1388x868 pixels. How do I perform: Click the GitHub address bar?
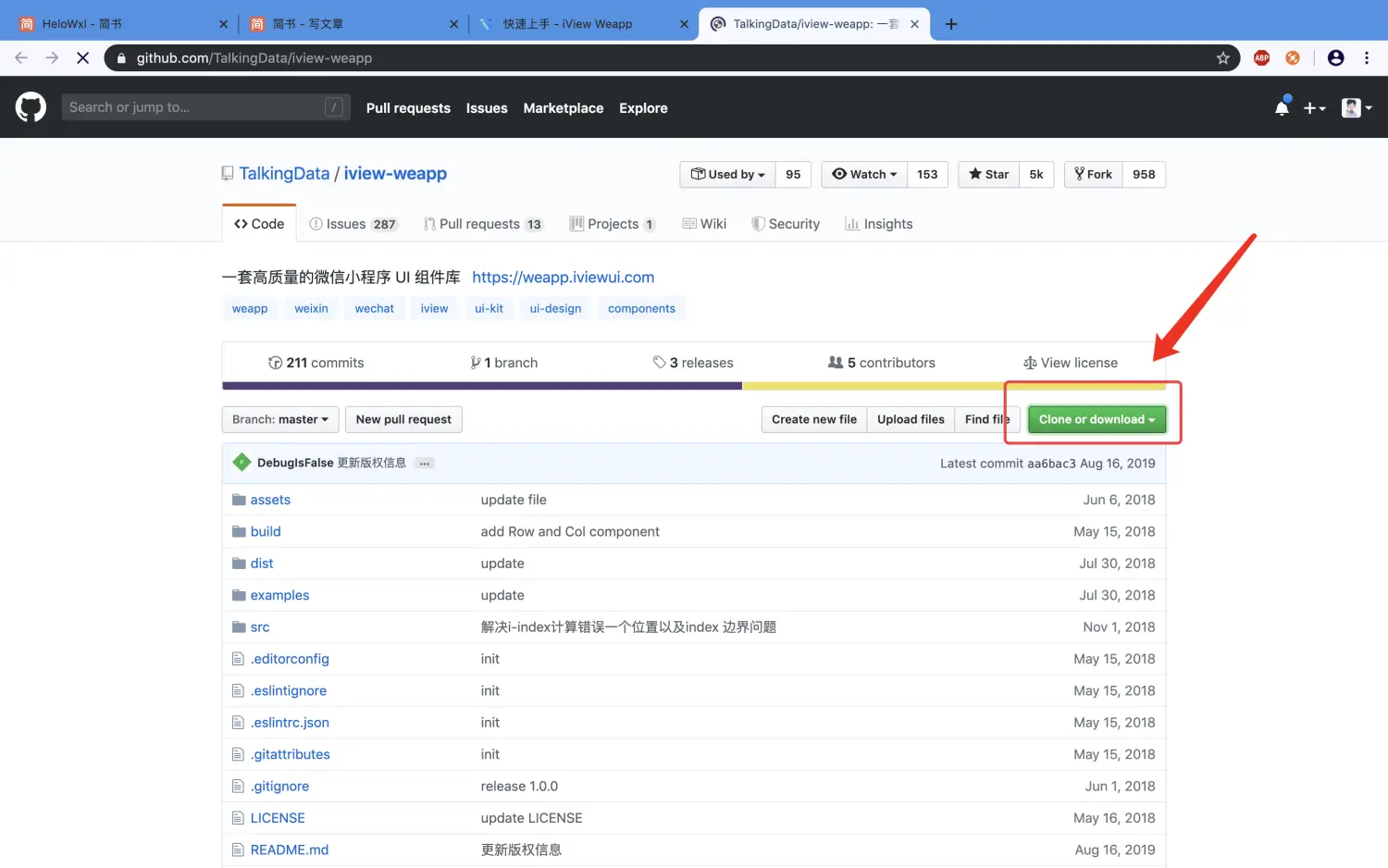[672, 58]
